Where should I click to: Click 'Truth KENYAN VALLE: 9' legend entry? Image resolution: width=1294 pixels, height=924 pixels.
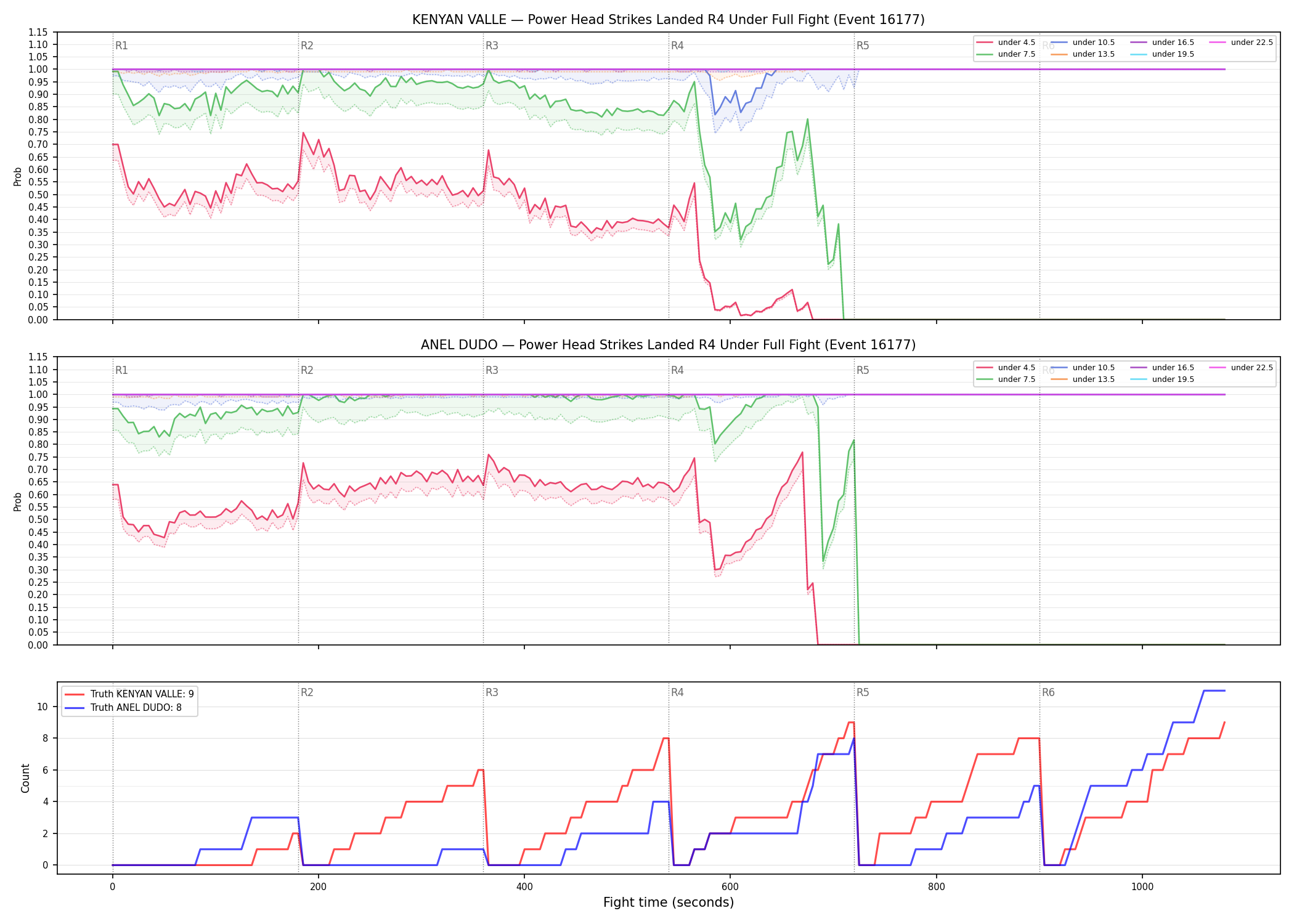tap(129, 694)
